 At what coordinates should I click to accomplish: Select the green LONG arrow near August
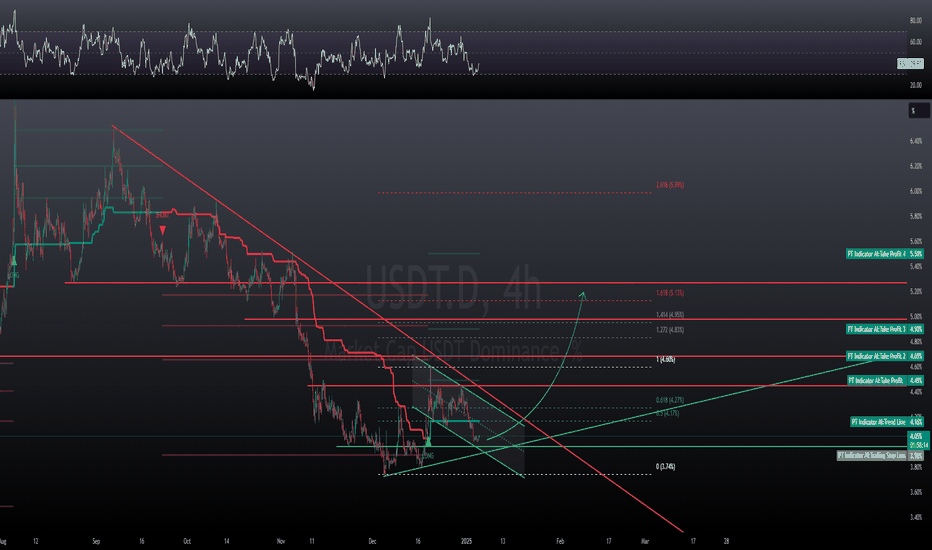coord(14,260)
